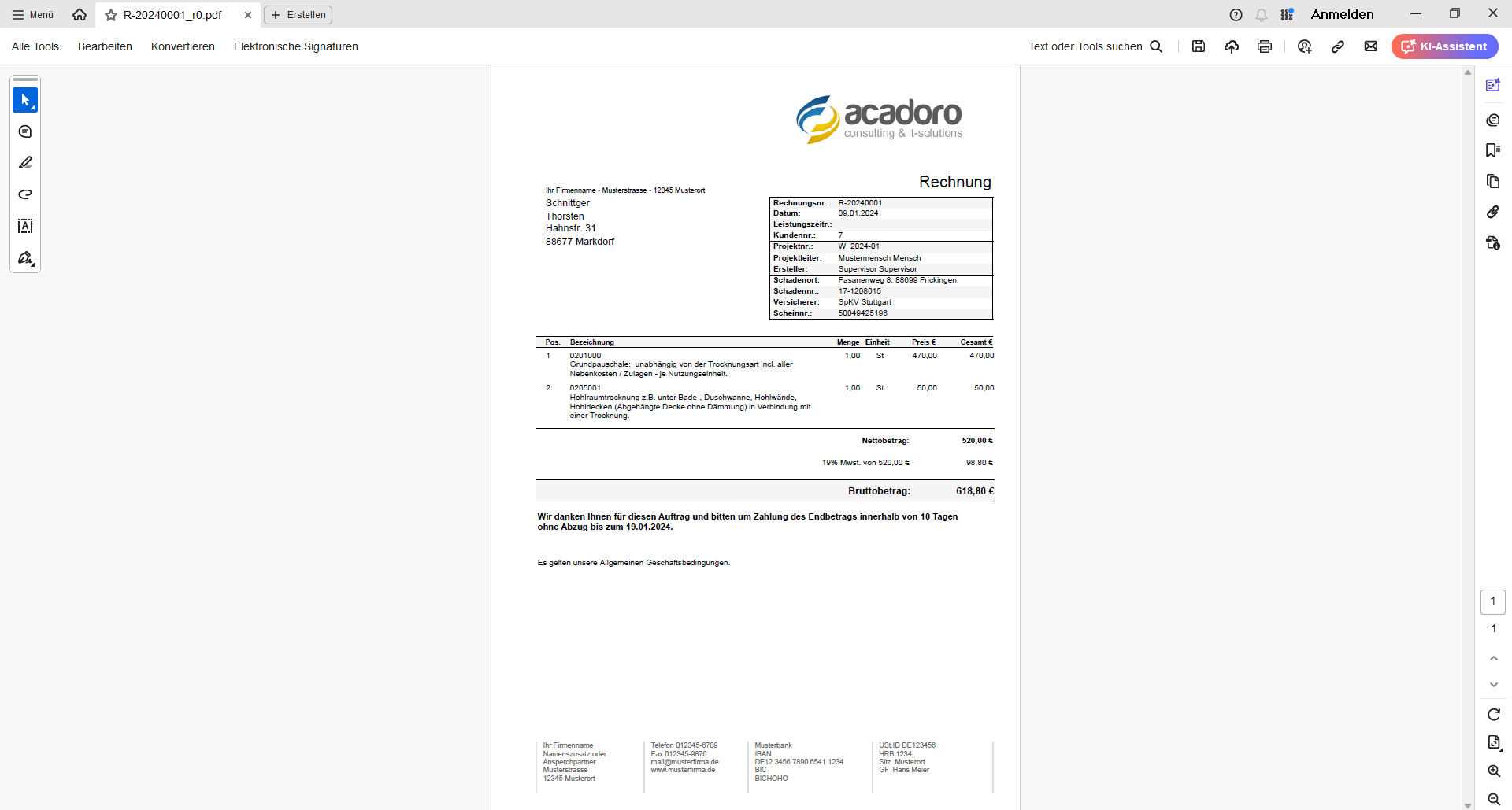Select the freehand draw loop tool
The height and width of the screenshot is (810, 1512).
pyautogui.click(x=25, y=194)
